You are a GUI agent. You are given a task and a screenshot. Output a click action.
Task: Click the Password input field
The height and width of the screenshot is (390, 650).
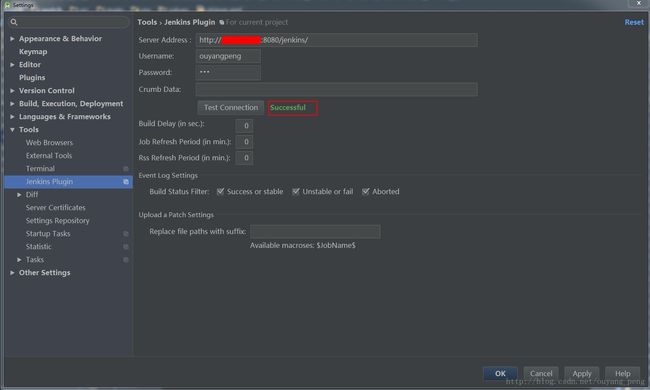[x=228, y=73]
